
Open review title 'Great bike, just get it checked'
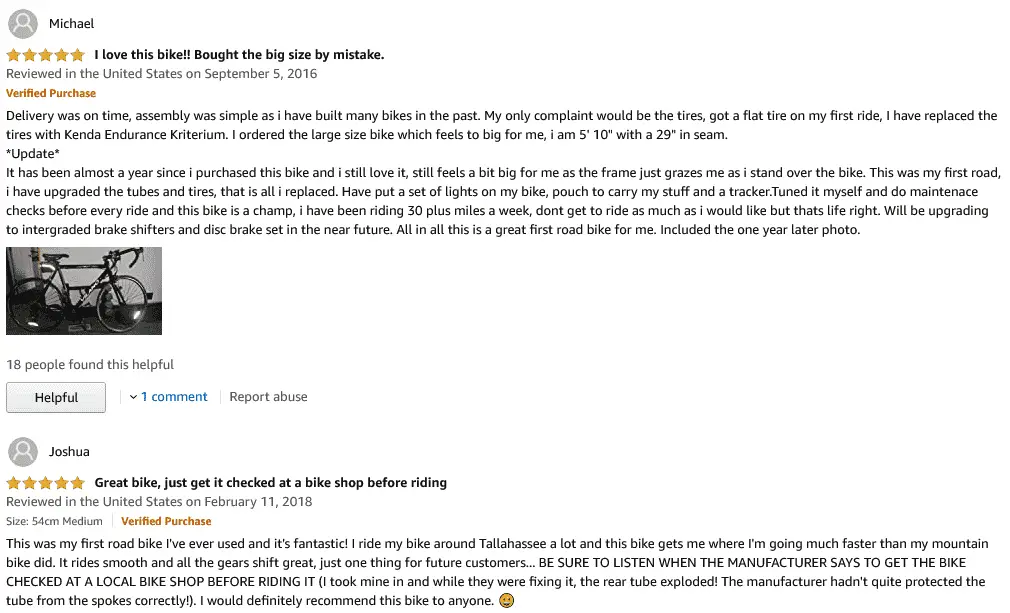click(271, 483)
